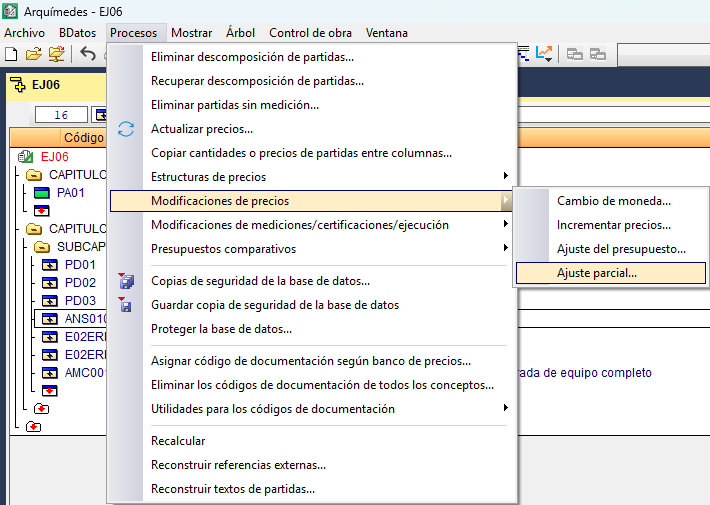This screenshot has height=505, width=710.
Task: Click the Gantt diagram toolbar icon
Action: point(523,54)
